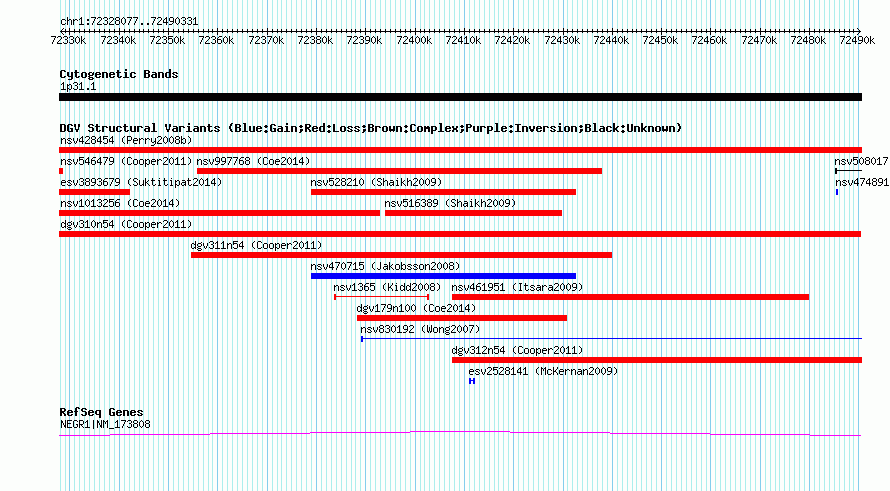This screenshot has width=890, height=491.
Task: Click the nsv474891 variant label
Action: click(862, 182)
